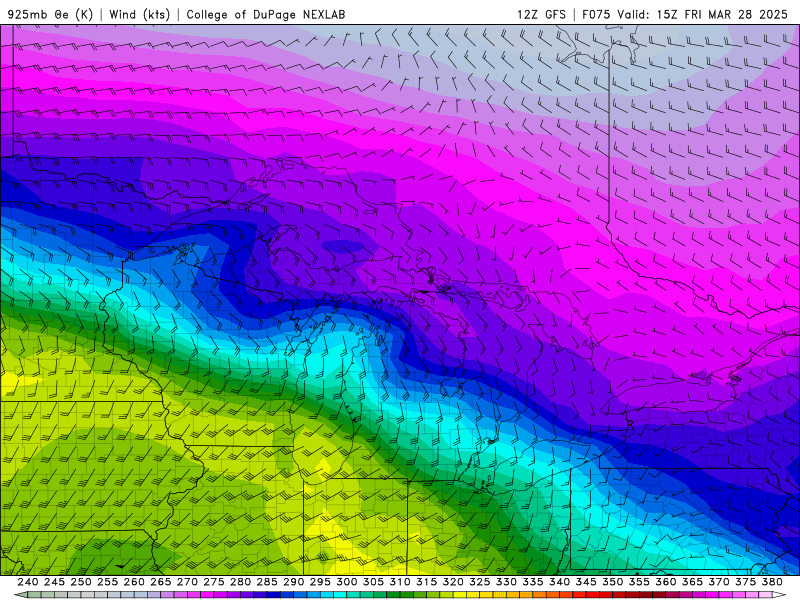The height and width of the screenshot is (600, 800).
Task: Click the 370 color bar label
Action: click(x=719, y=582)
